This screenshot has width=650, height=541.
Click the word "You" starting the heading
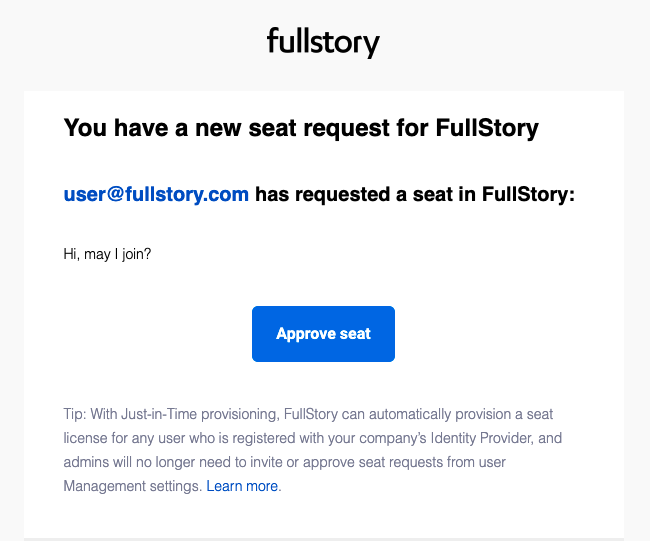point(84,128)
